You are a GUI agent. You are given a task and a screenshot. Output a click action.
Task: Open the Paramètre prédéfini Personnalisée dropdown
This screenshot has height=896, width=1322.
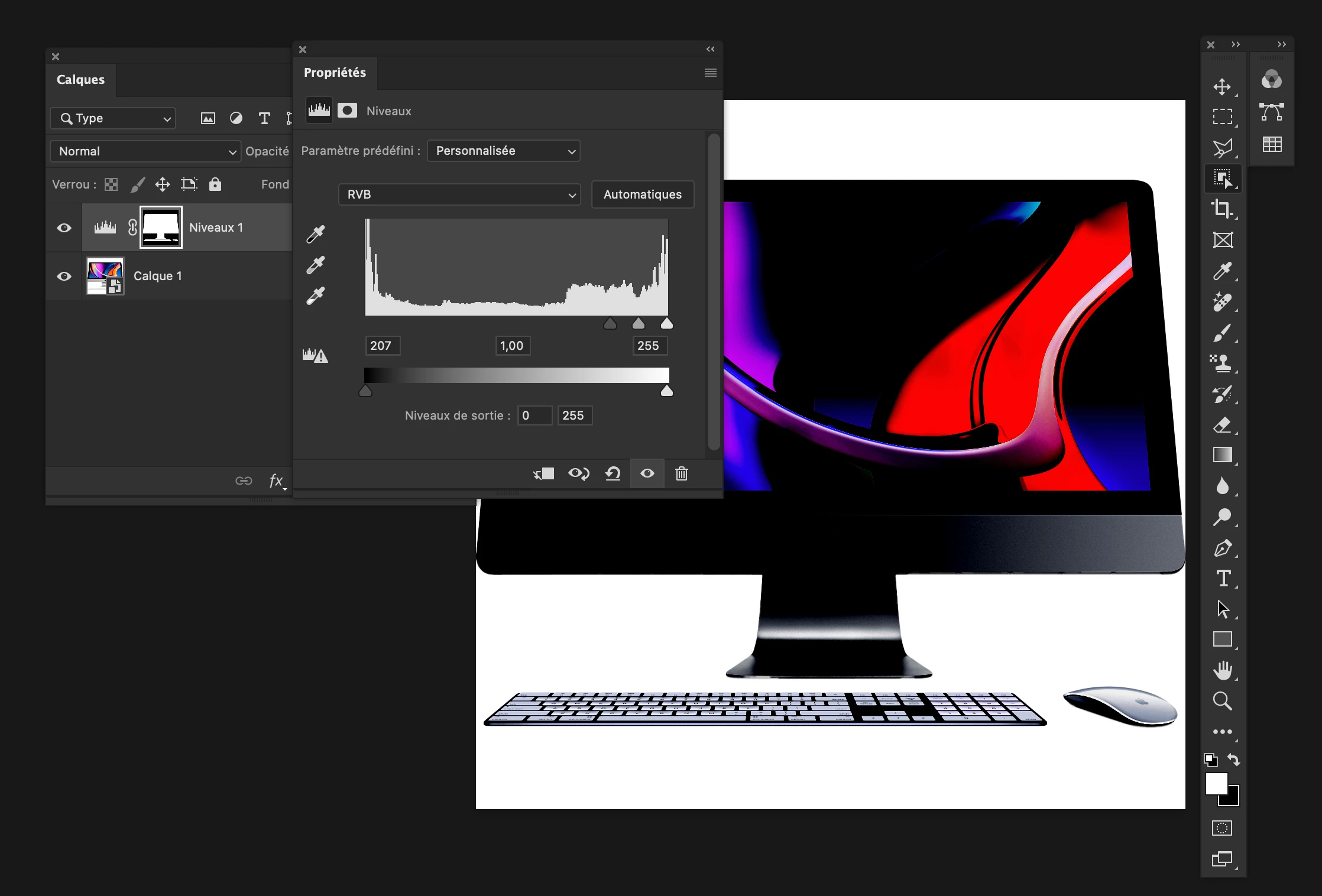(x=503, y=151)
